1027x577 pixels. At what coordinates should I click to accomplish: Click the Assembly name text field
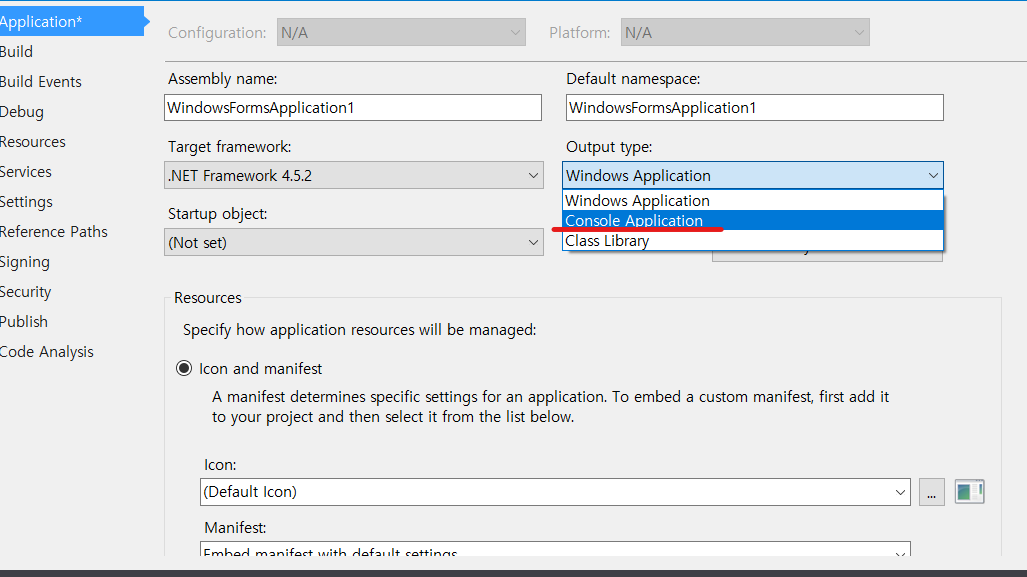[x=353, y=107]
